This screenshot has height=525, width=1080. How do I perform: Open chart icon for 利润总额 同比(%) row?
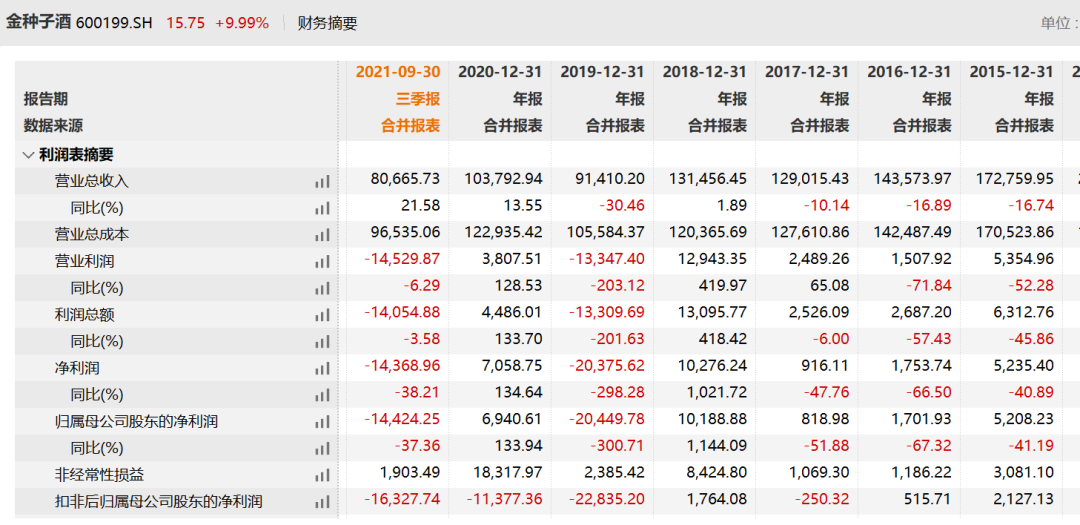322,342
